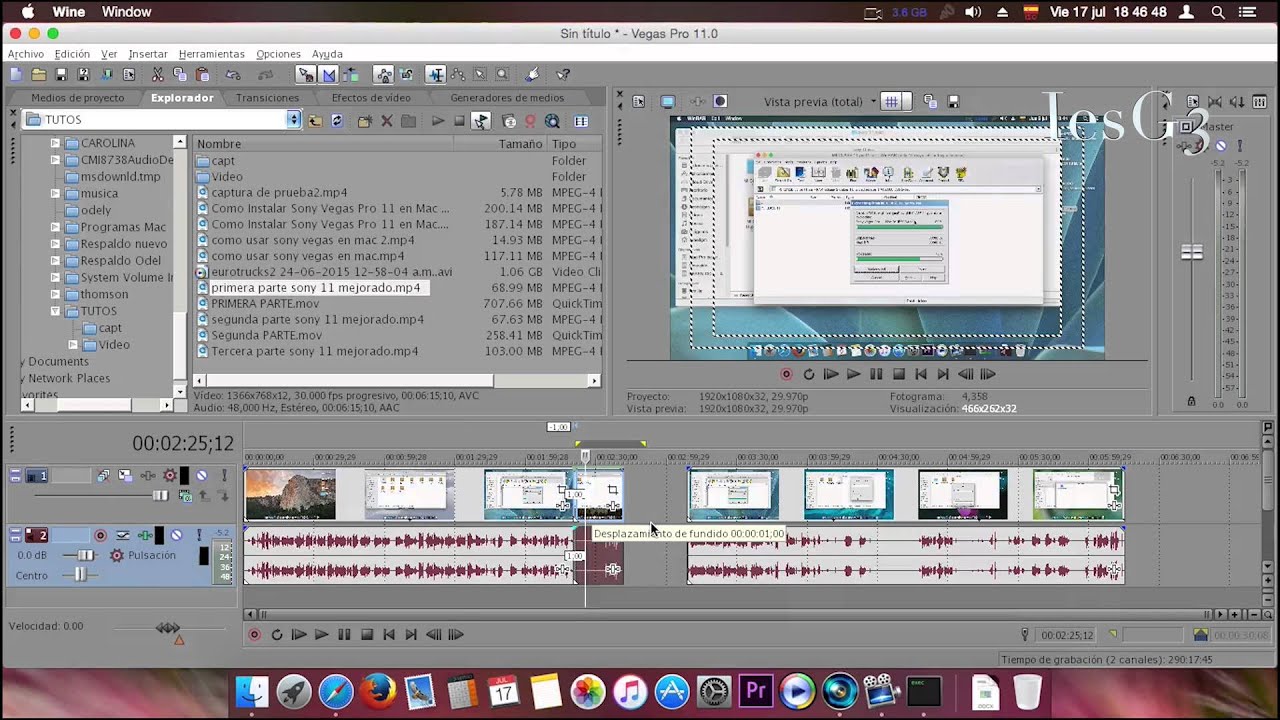Toggle Enable Snapping in main toolbar

pos(306,74)
